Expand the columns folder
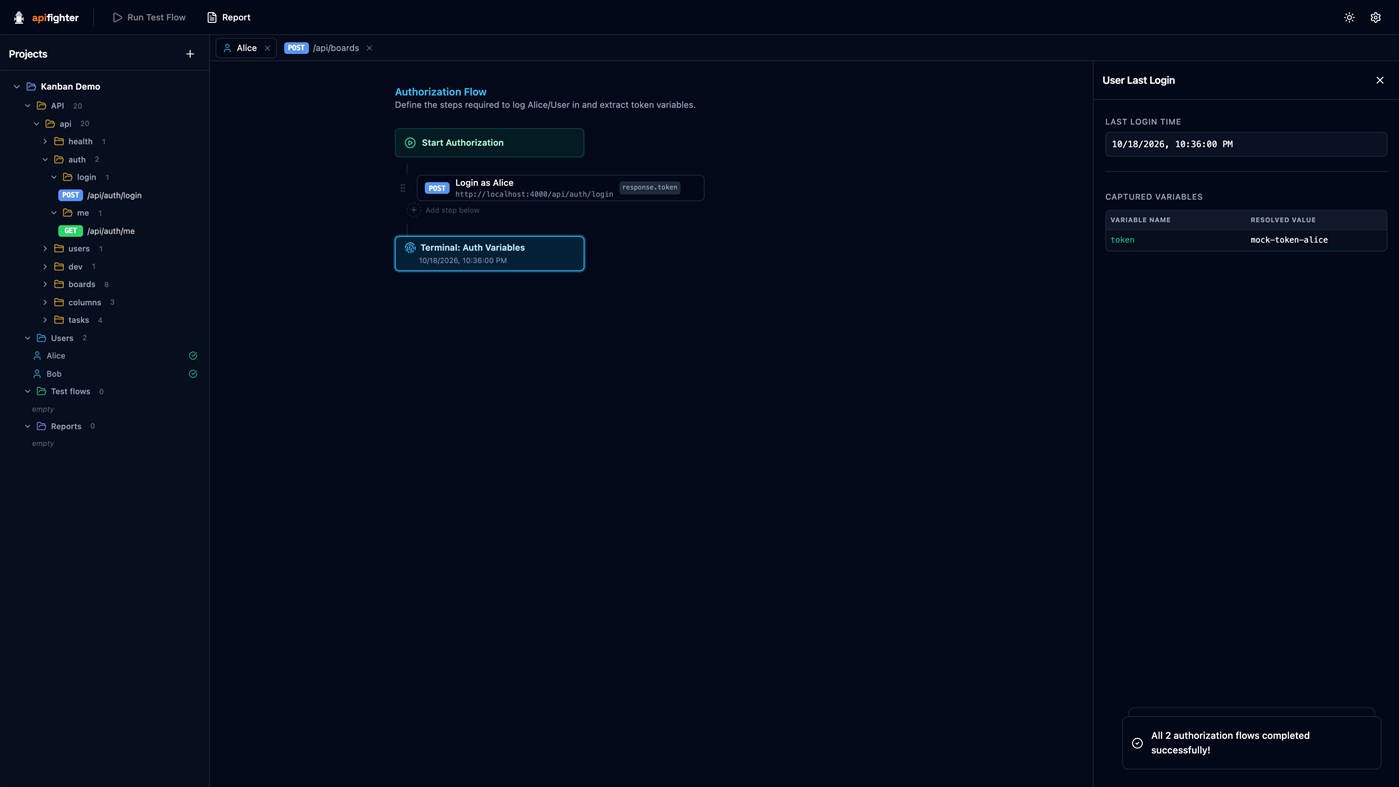Screen dimensions: 1399x787 45,302
